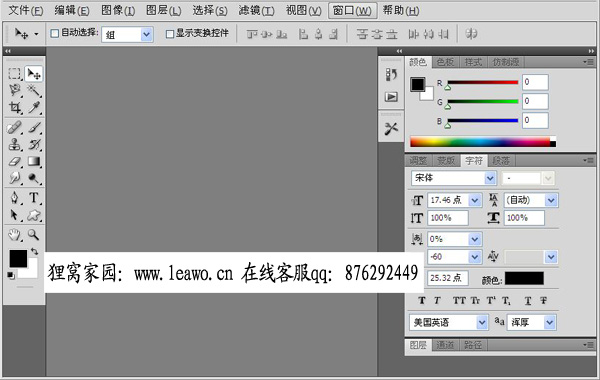The height and width of the screenshot is (380, 600).
Task: Select the Move tool in toolbox
Action: click(x=34, y=73)
